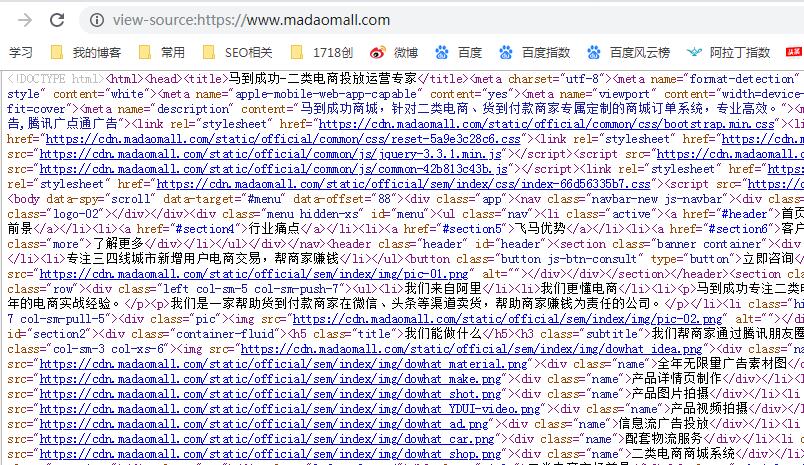Reload the page with the refresh icon
Screen dimensions: 804x465
point(57,20)
